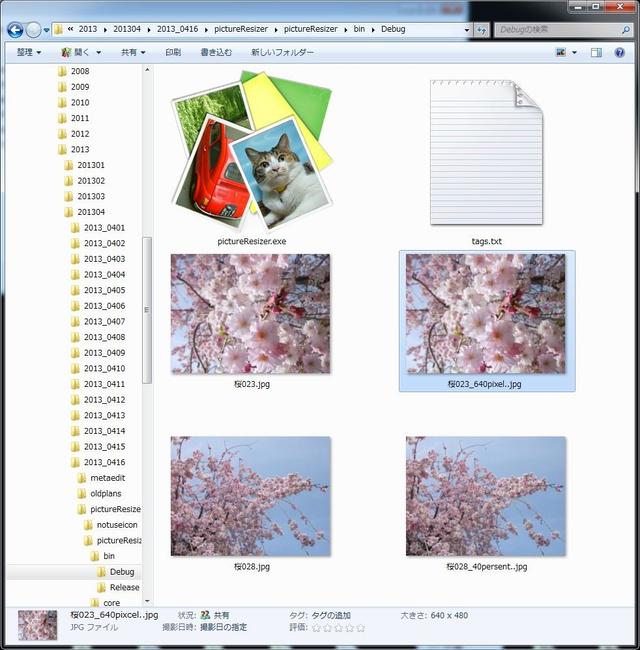Image resolution: width=640 pixels, height=650 pixels.
Task: Click the change view icon
Action: 561,52
